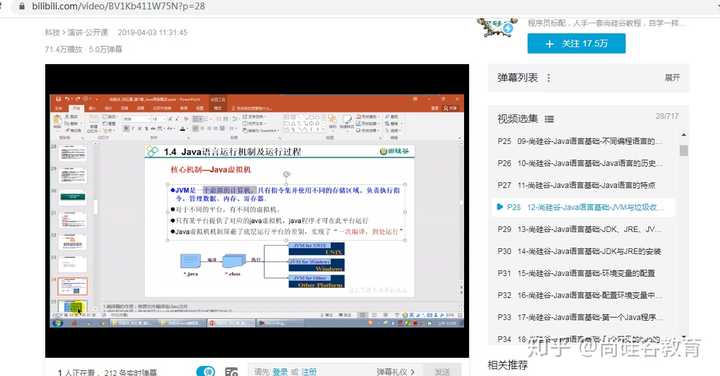Open the uploader's avatar profile
Image resolution: width=720 pixels, height=376 pixels.
pos(497,27)
